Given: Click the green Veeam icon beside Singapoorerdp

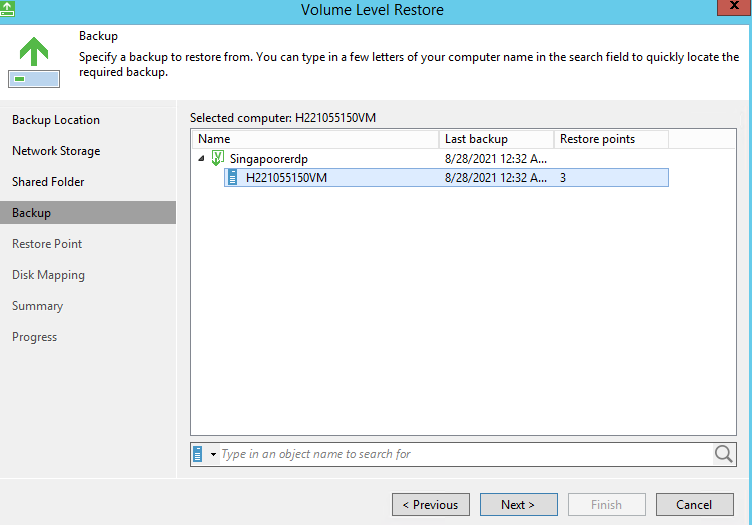Looking at the screenshot, I should pyautogui.click(x=217, y=159).
